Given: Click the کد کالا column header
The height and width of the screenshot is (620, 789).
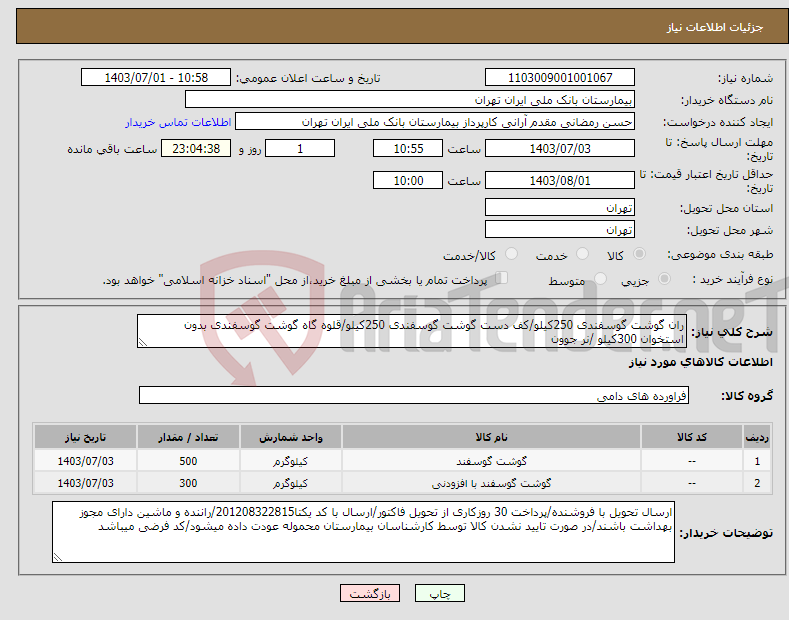Looking at the screenshot, I should coord(691,437).
